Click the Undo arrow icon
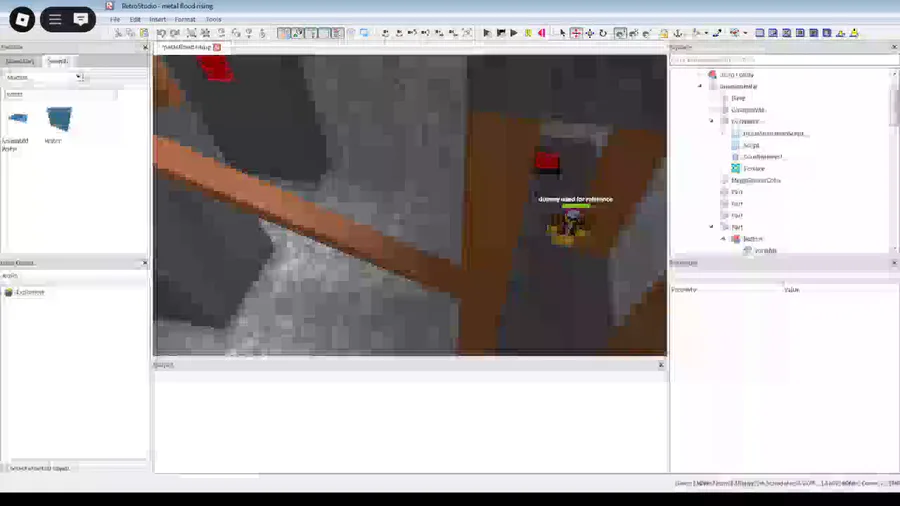The image size is (900, 506). click(x=161, y=33)
